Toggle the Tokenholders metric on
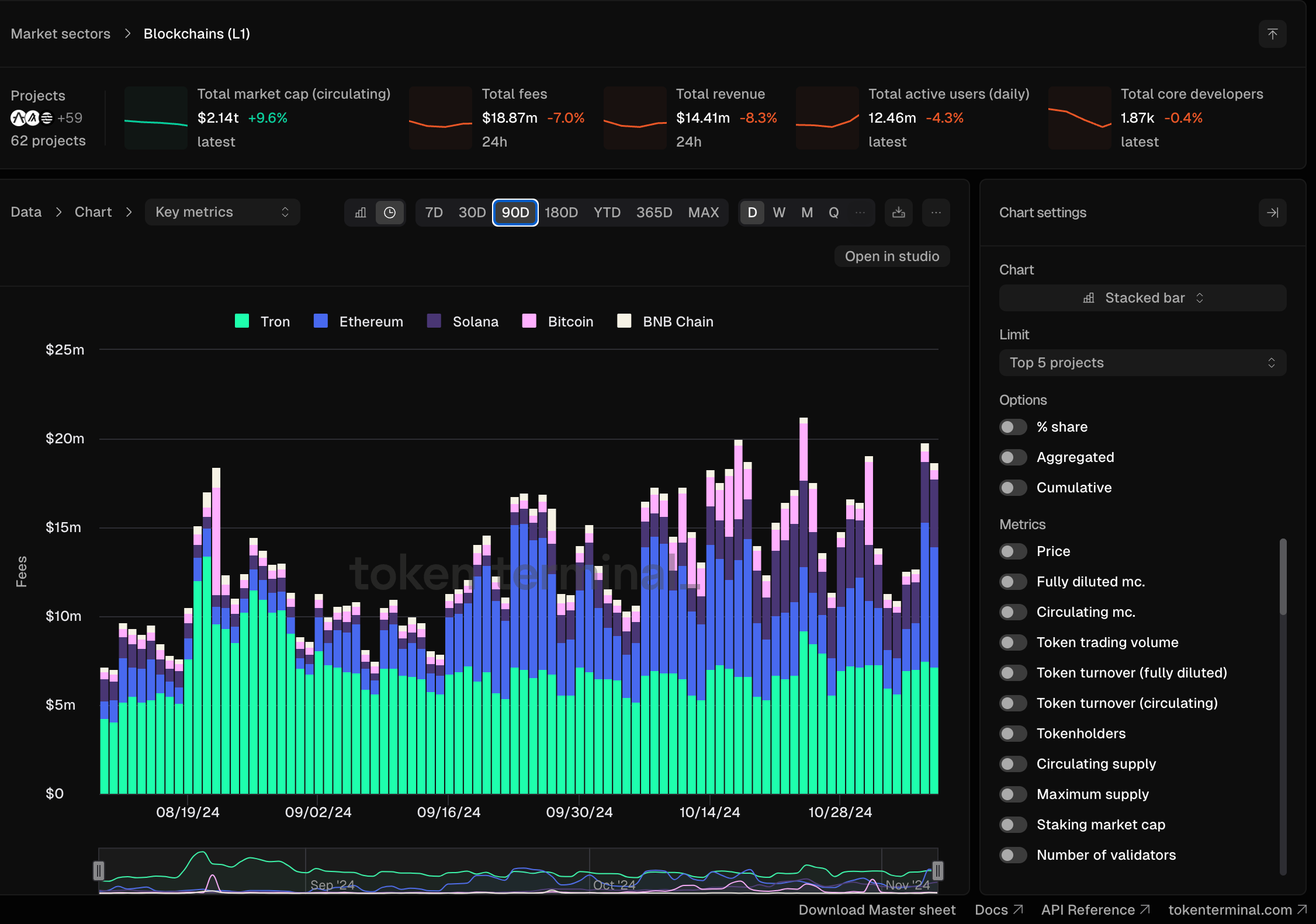This screenshot has width=1316, height=924. [x=1013, y=734]
